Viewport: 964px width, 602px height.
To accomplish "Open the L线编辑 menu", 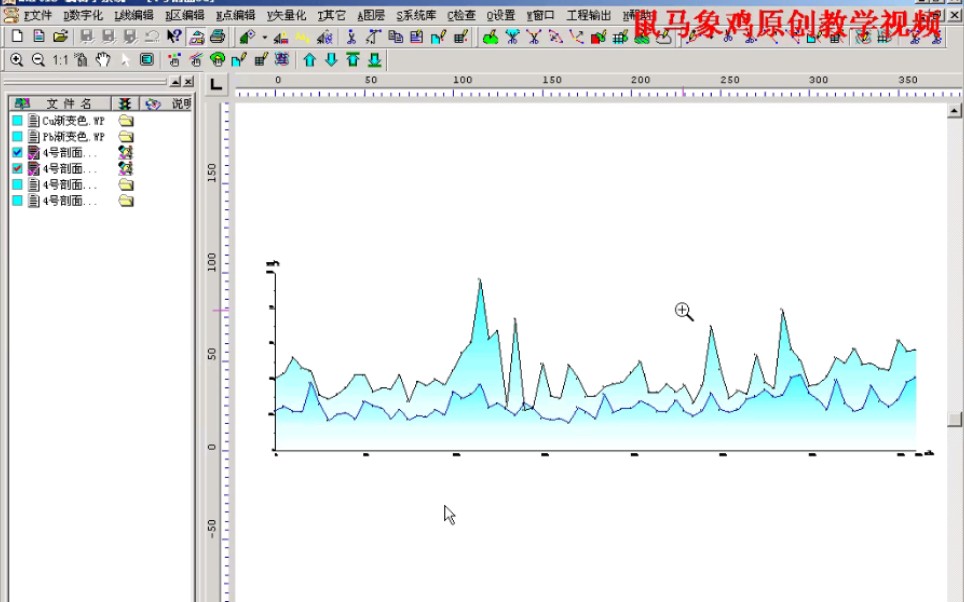I will tap(133, 15).
